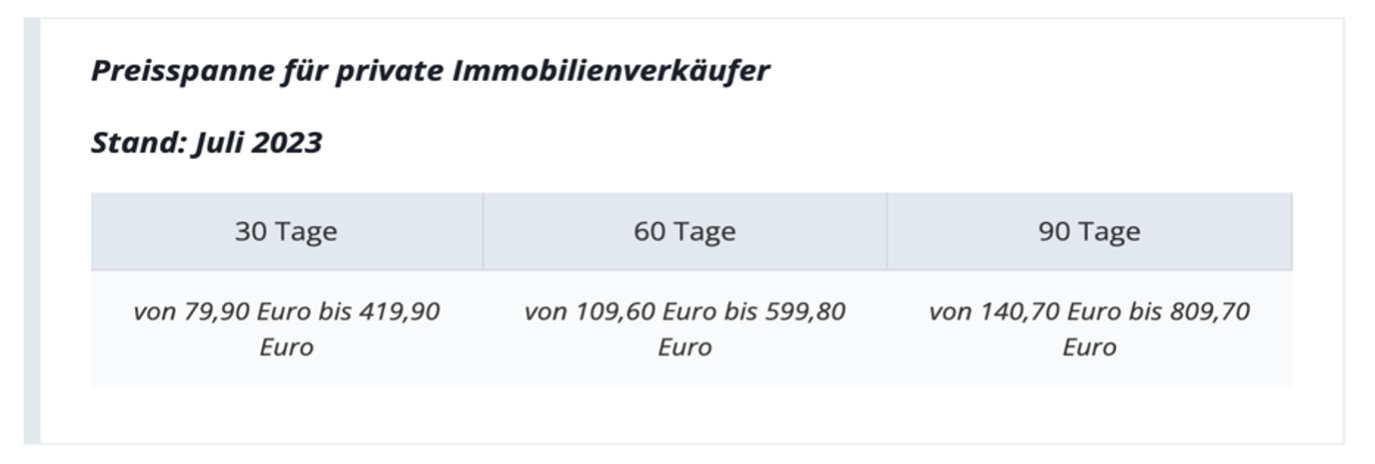Select the "90 Tage" column header

[x=1089, y=232]
